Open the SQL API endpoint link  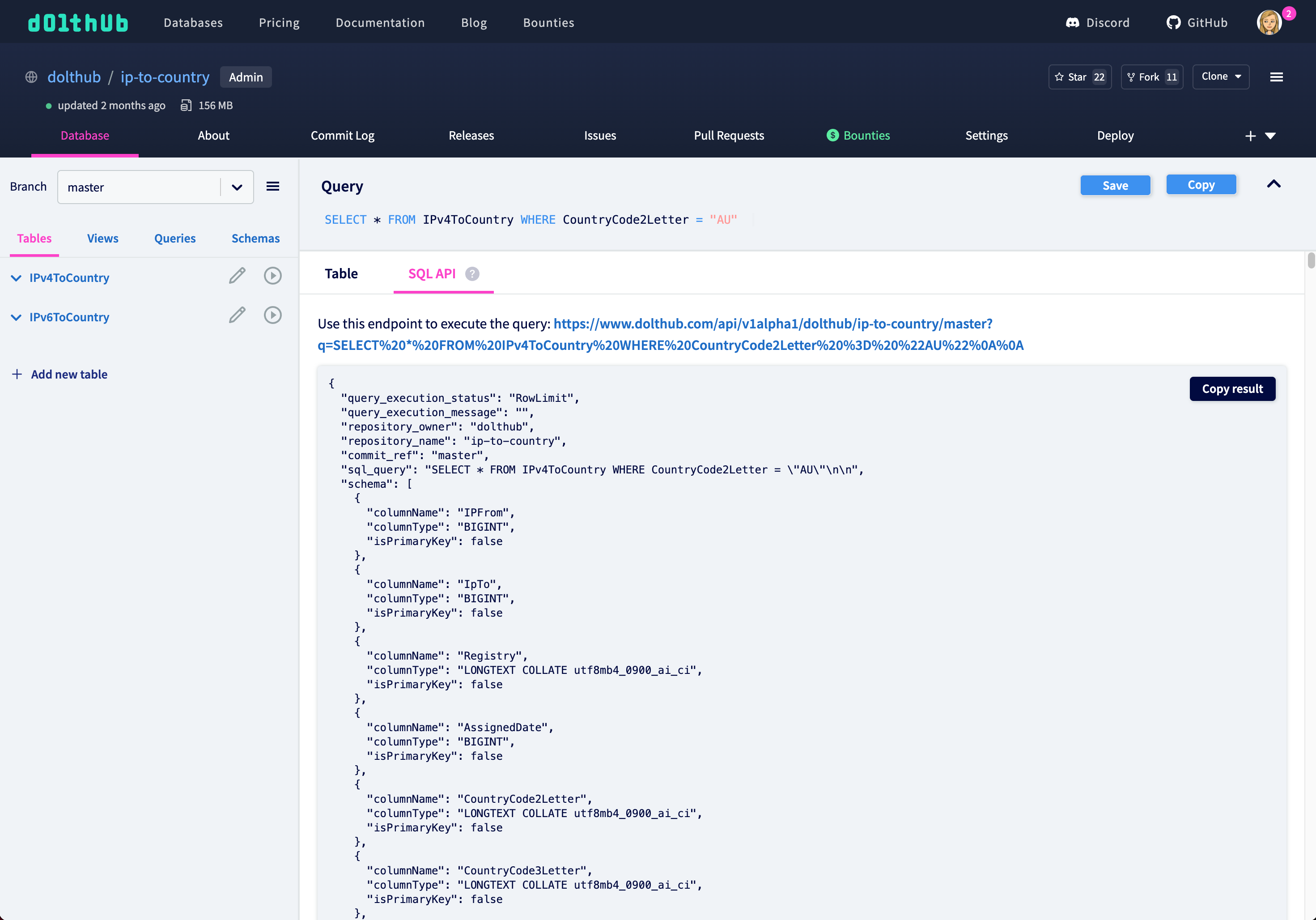coord(670,335)
